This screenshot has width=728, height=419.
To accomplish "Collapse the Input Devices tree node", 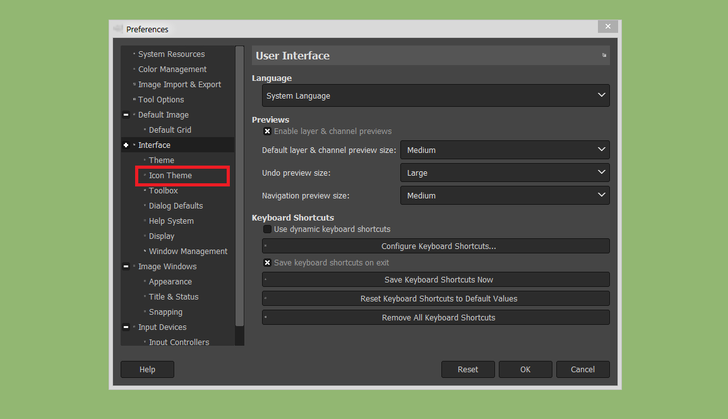I will [126, 327].
